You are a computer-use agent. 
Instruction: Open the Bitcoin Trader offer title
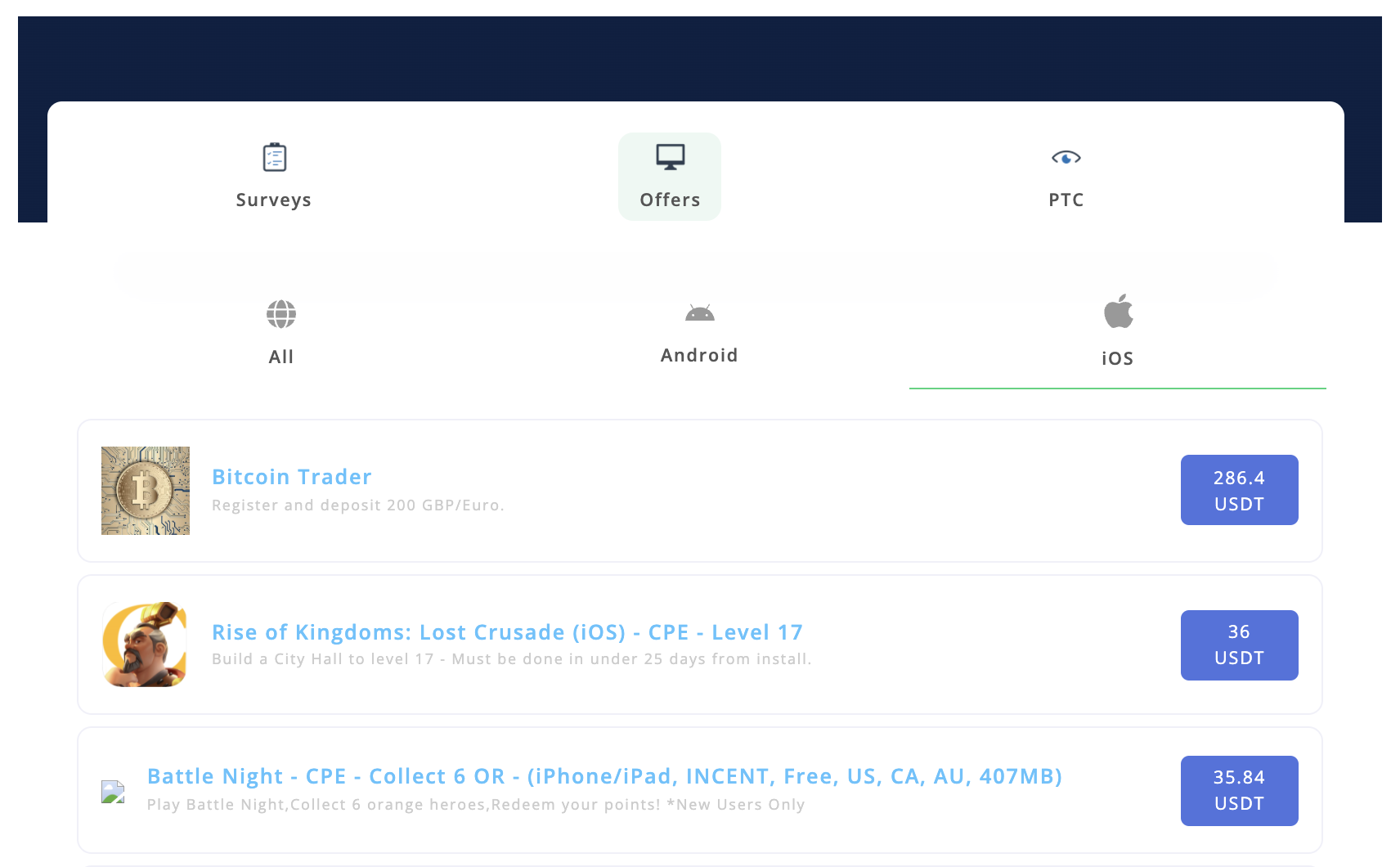(x=292, y=477)
